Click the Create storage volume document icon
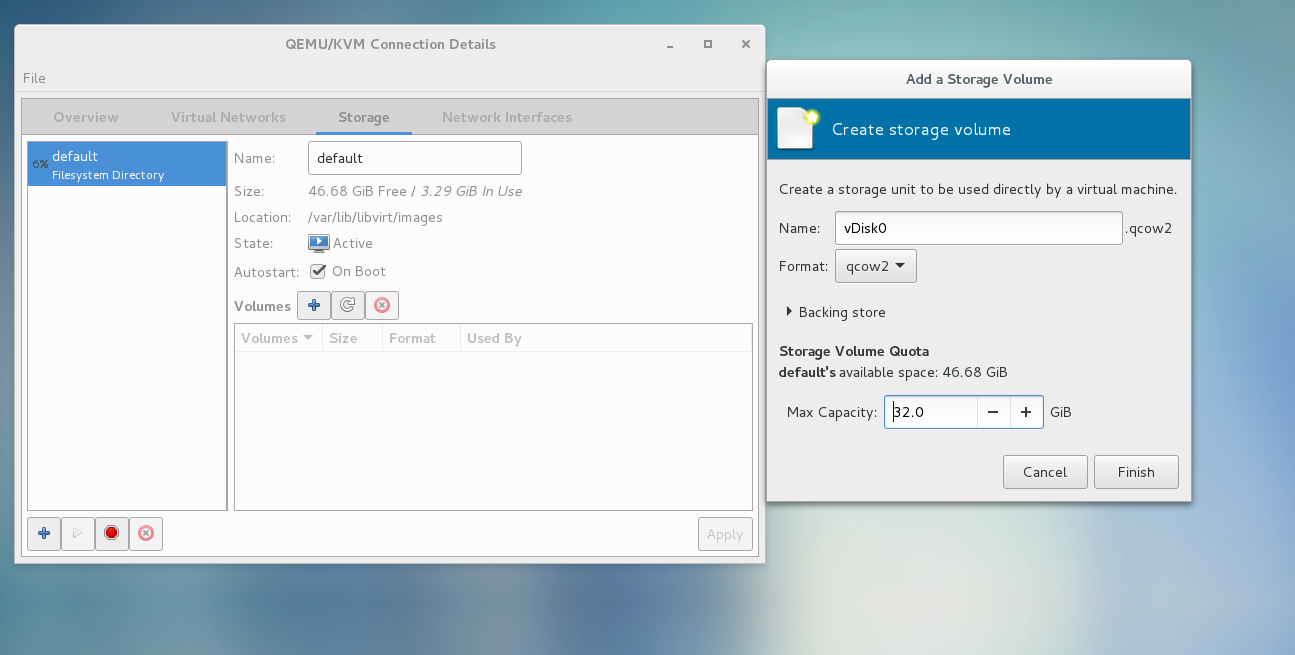Viewport: 1295px width, 655px height. click(x=799, y=128)
